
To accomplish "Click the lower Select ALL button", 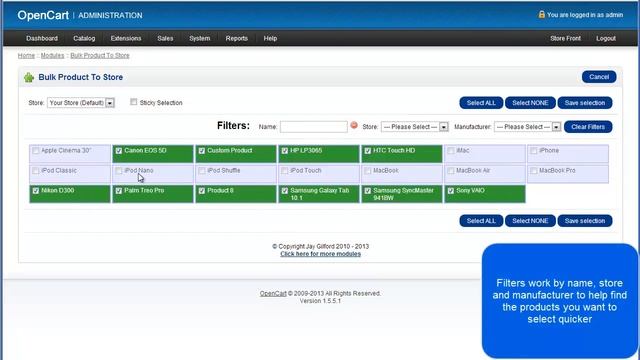I will 481,221.
